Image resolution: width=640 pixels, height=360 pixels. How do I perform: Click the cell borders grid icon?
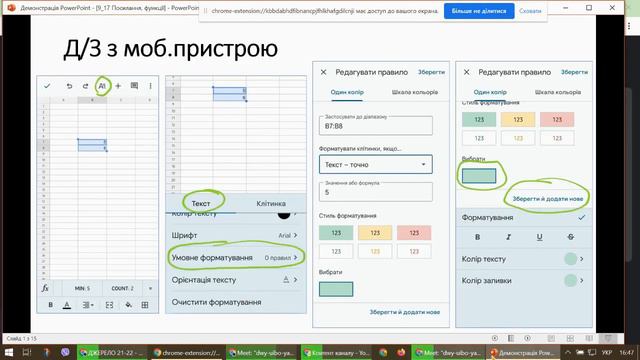(x=145, y=305)
